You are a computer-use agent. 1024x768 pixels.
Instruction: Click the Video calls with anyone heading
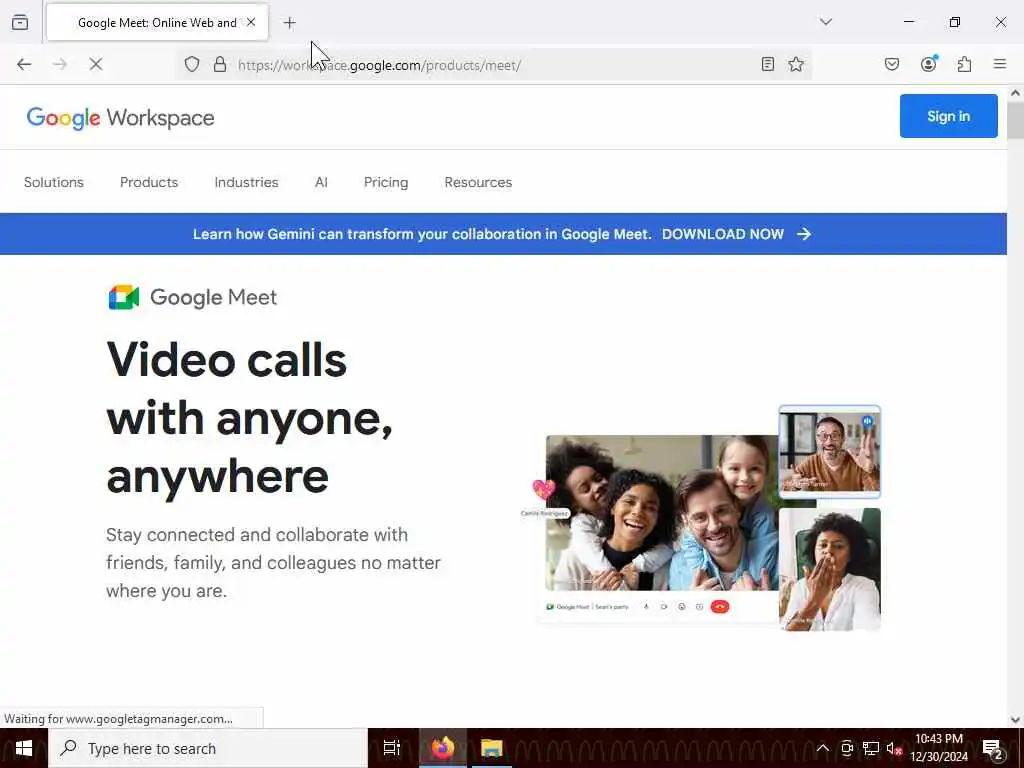tap(249, 418)
